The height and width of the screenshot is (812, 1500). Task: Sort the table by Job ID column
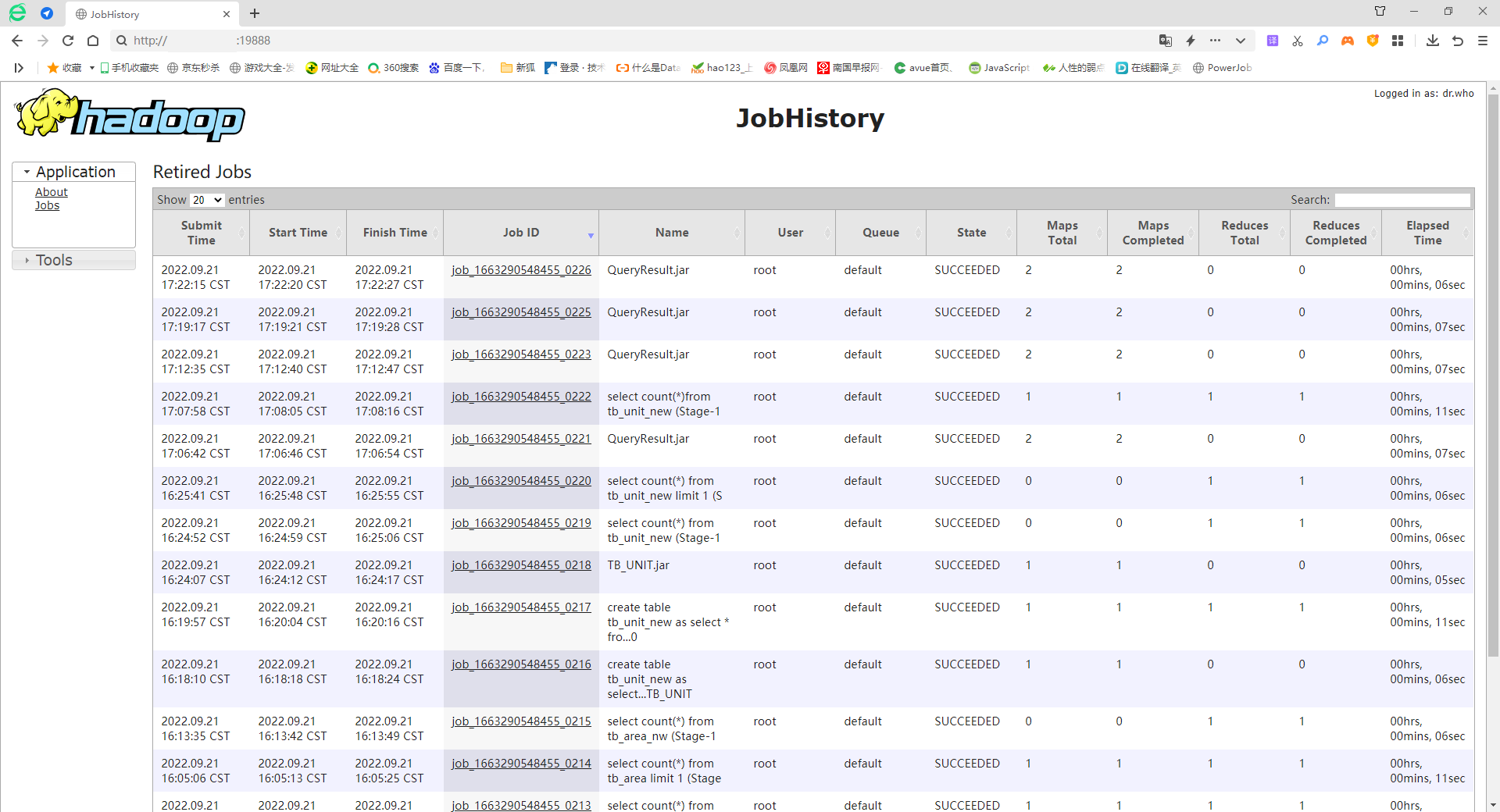click(x=520, y=233)
